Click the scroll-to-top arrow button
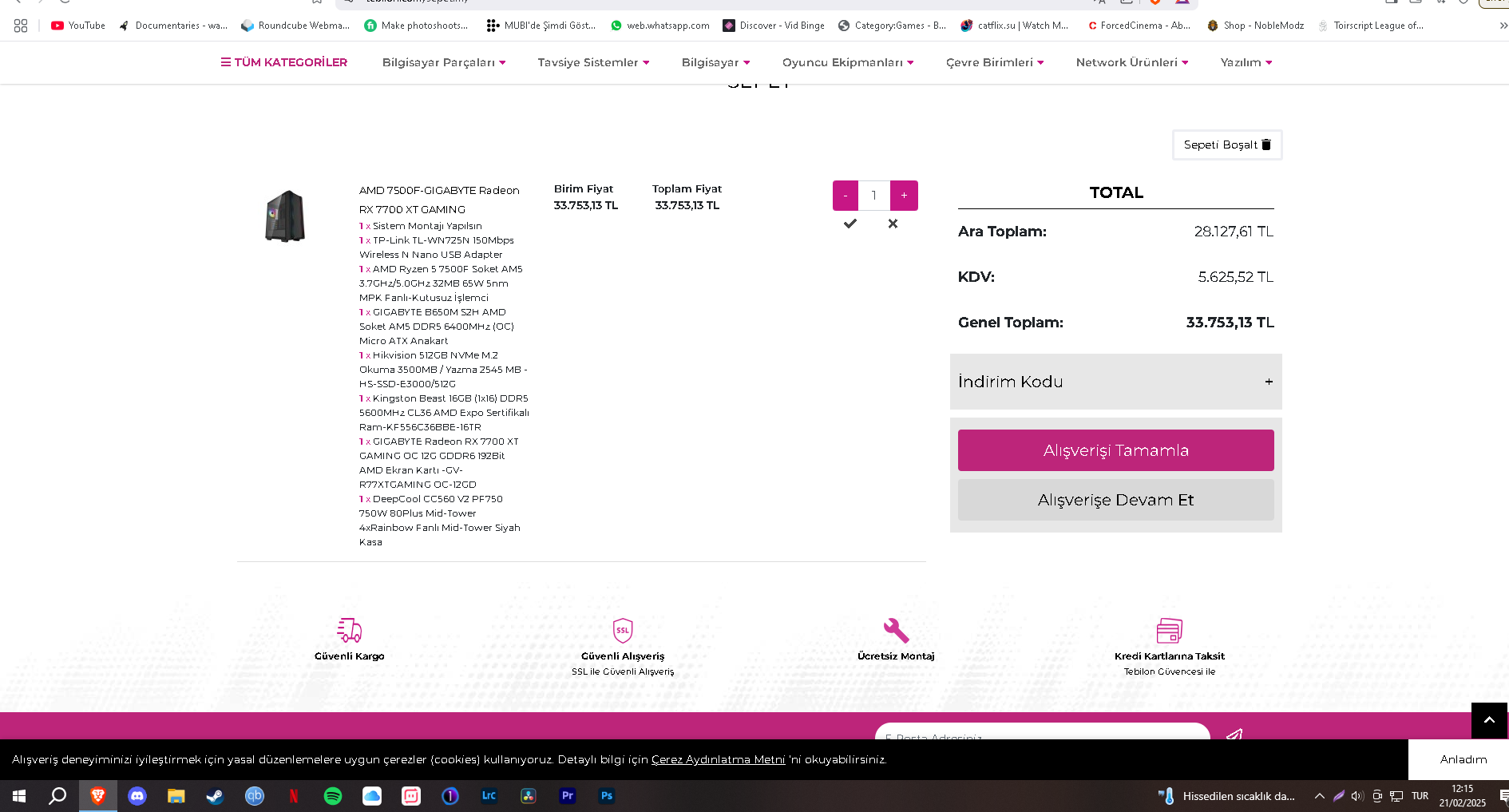The height and width of the screenshot is (812, 1509). click(x=1489, y=720)
